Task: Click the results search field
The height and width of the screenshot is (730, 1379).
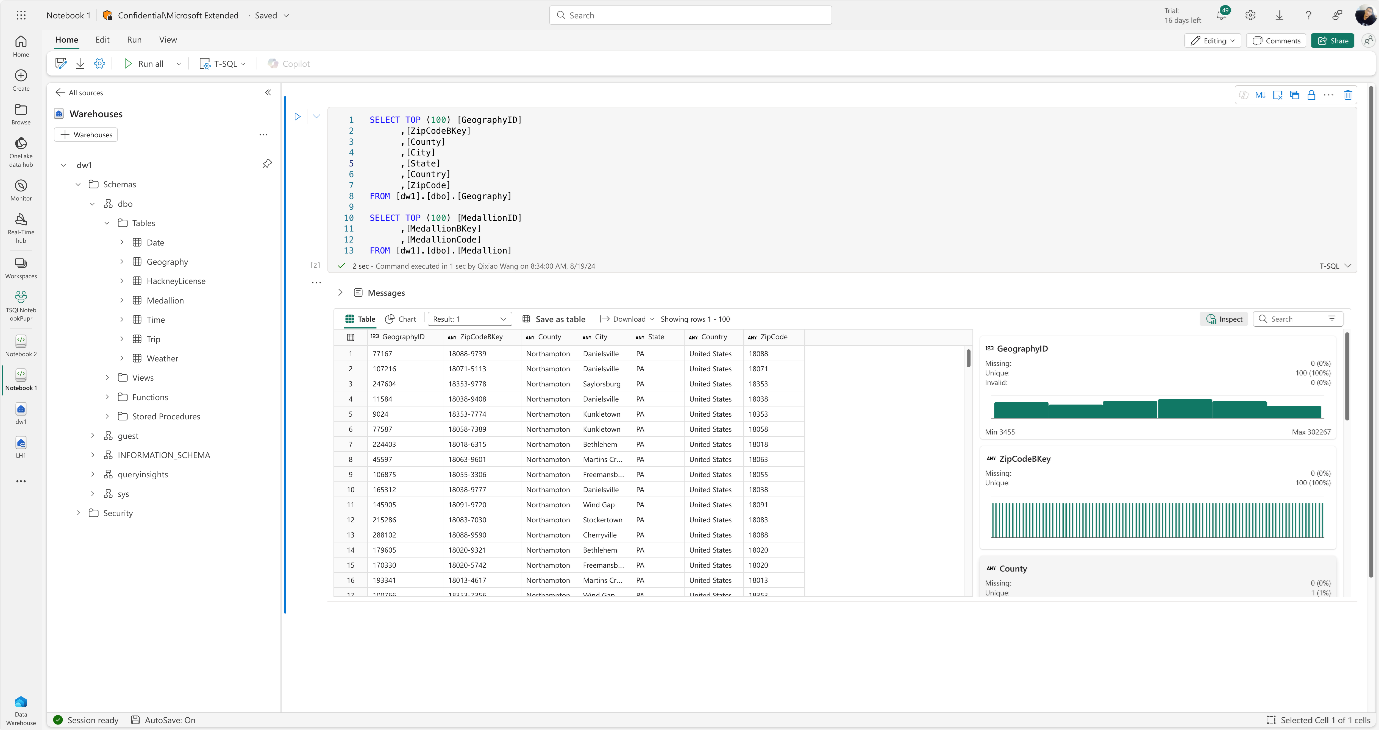Action: click(x=1298, y=319)
